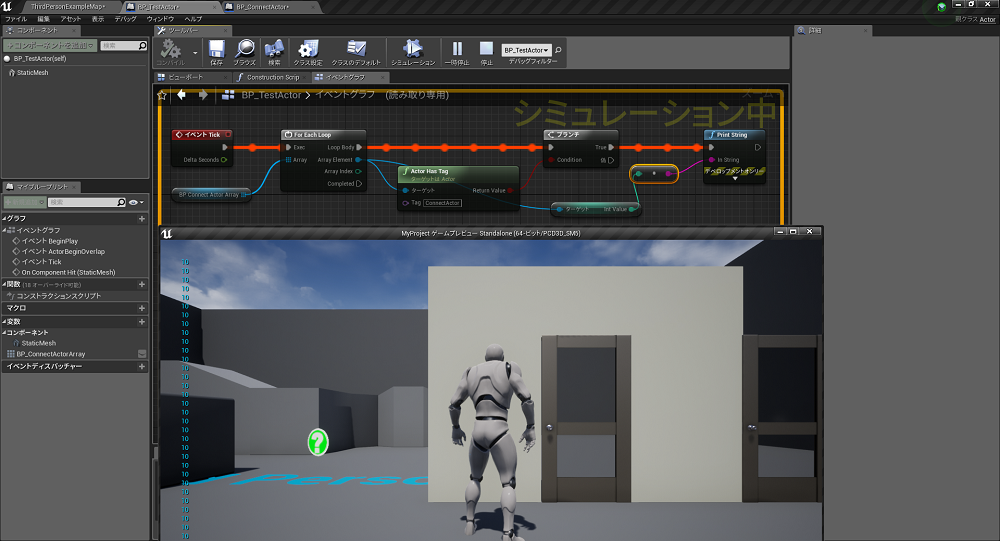
Task: Go forward with the graph navigation arrow
Action: 203,94
